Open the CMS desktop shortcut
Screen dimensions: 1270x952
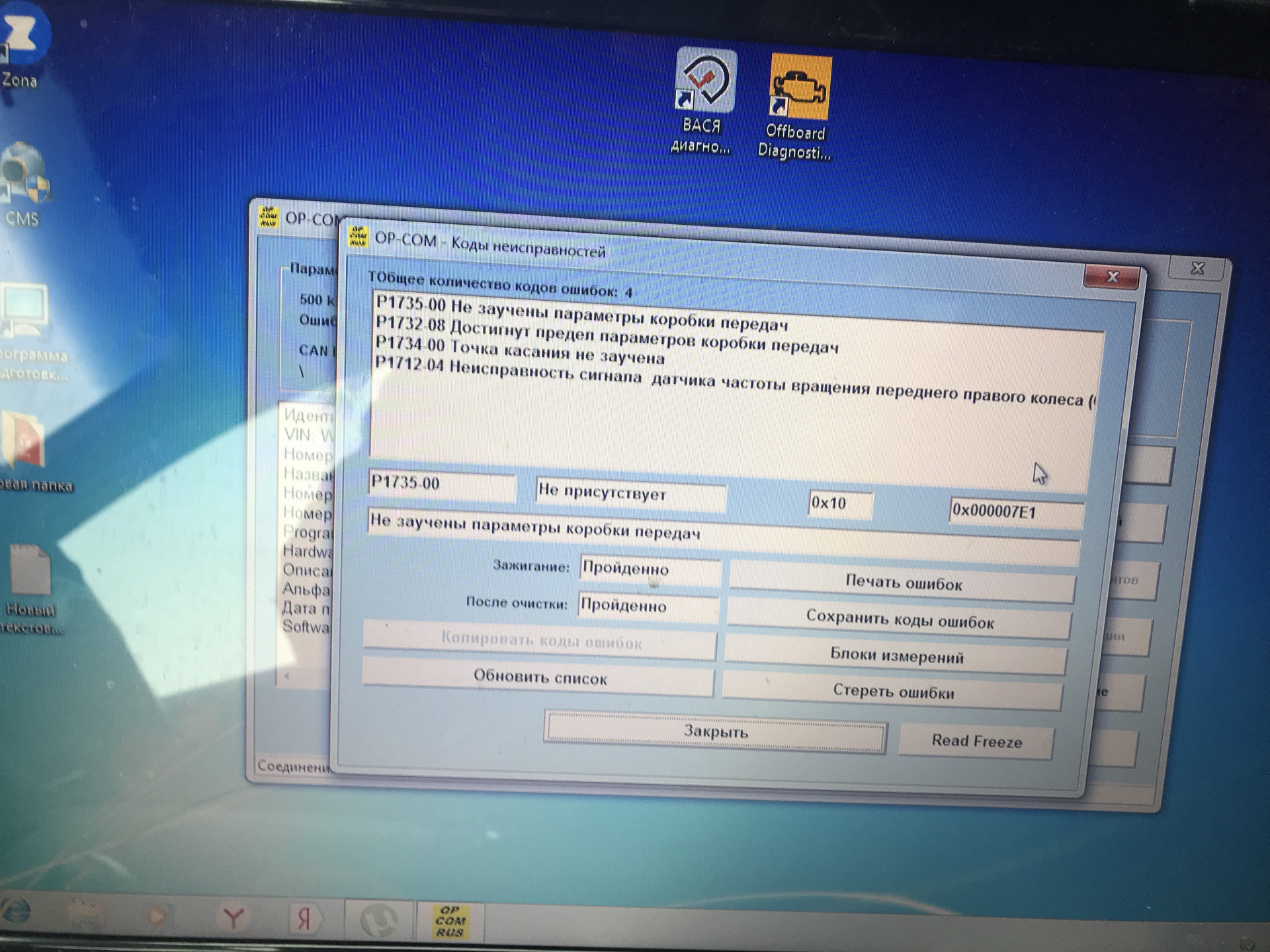pyautogui.click(x=24, y=185)
